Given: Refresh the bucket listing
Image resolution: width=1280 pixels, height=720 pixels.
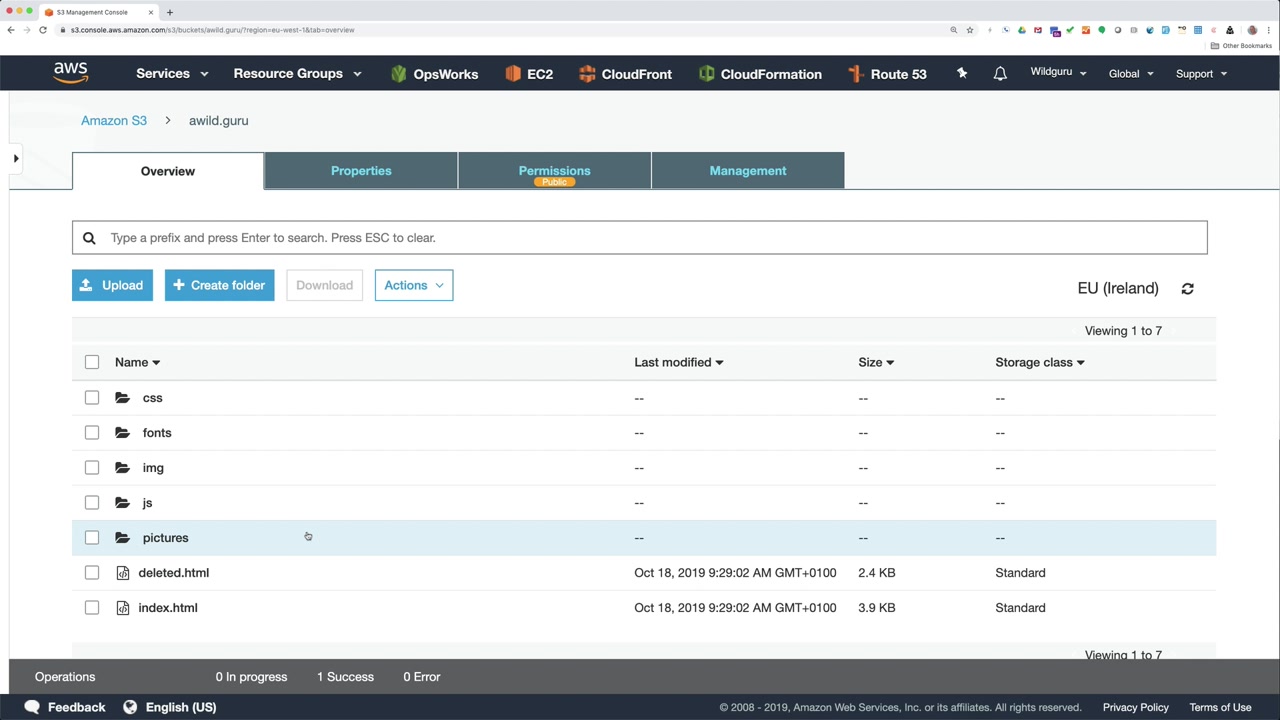Looking at the screenshot, I should [1188, 288].
